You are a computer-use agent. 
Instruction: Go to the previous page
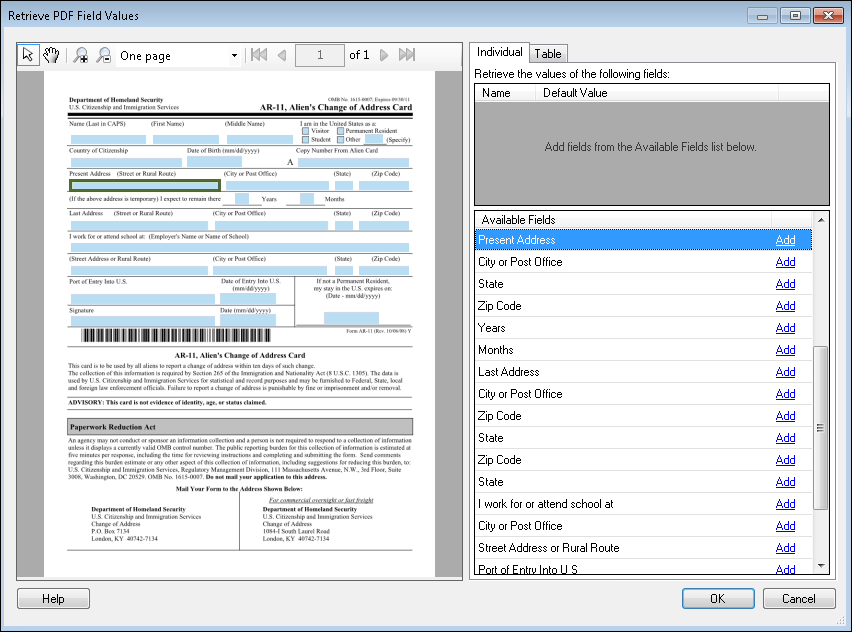pos(281,55)
